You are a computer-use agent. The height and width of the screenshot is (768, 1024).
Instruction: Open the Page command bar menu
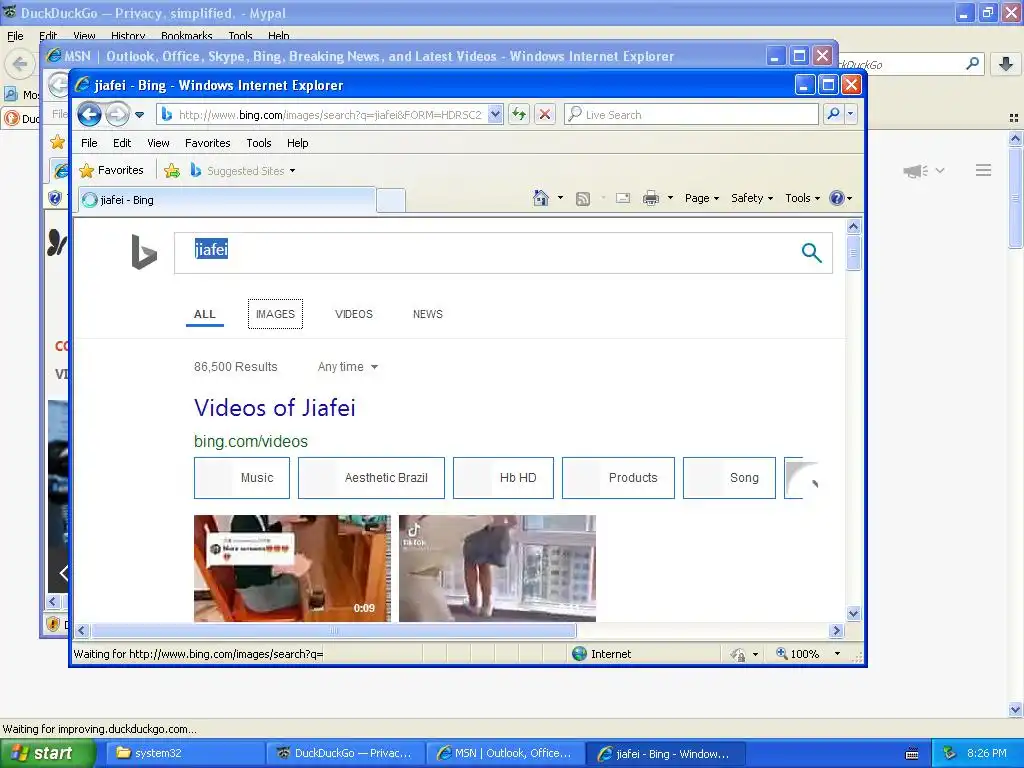[702, 198]
